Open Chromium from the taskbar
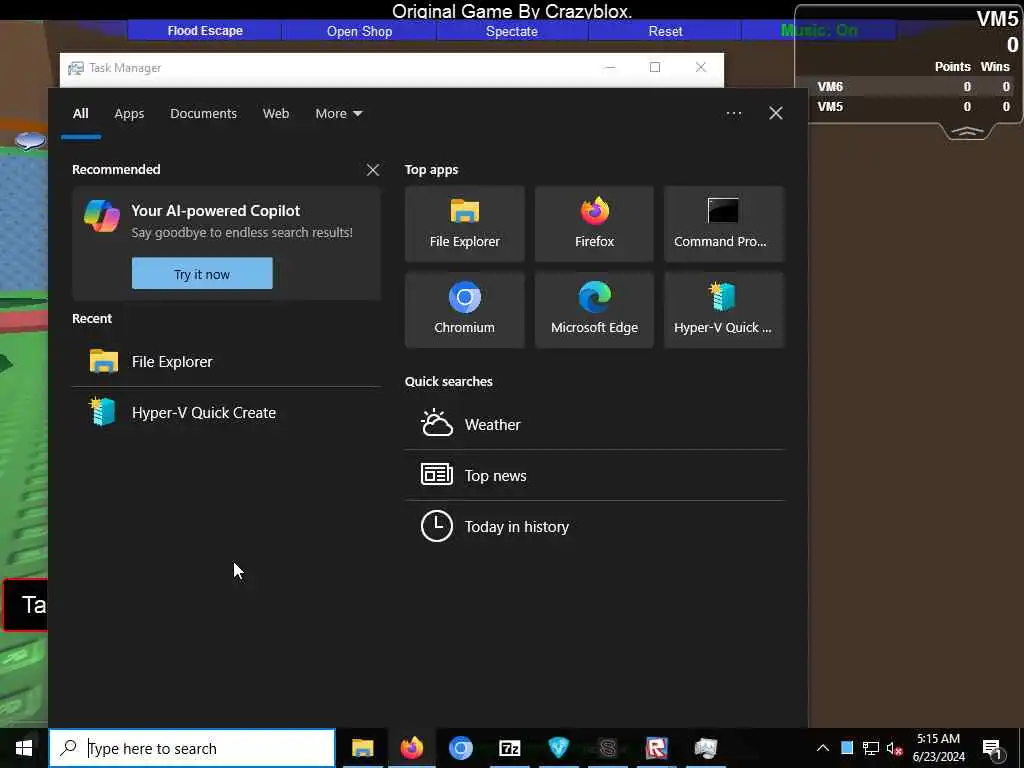This screenshot has width=1024, height=768. pos(460,748)
